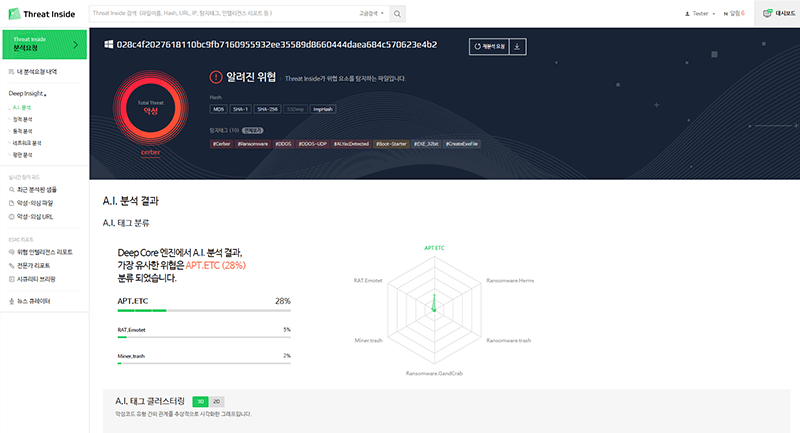Image resolution: width=800 pixels, height=433 pixels.
Task: Open the 고급검색 advanced search dropdown
Action: (x=370, y=14)
